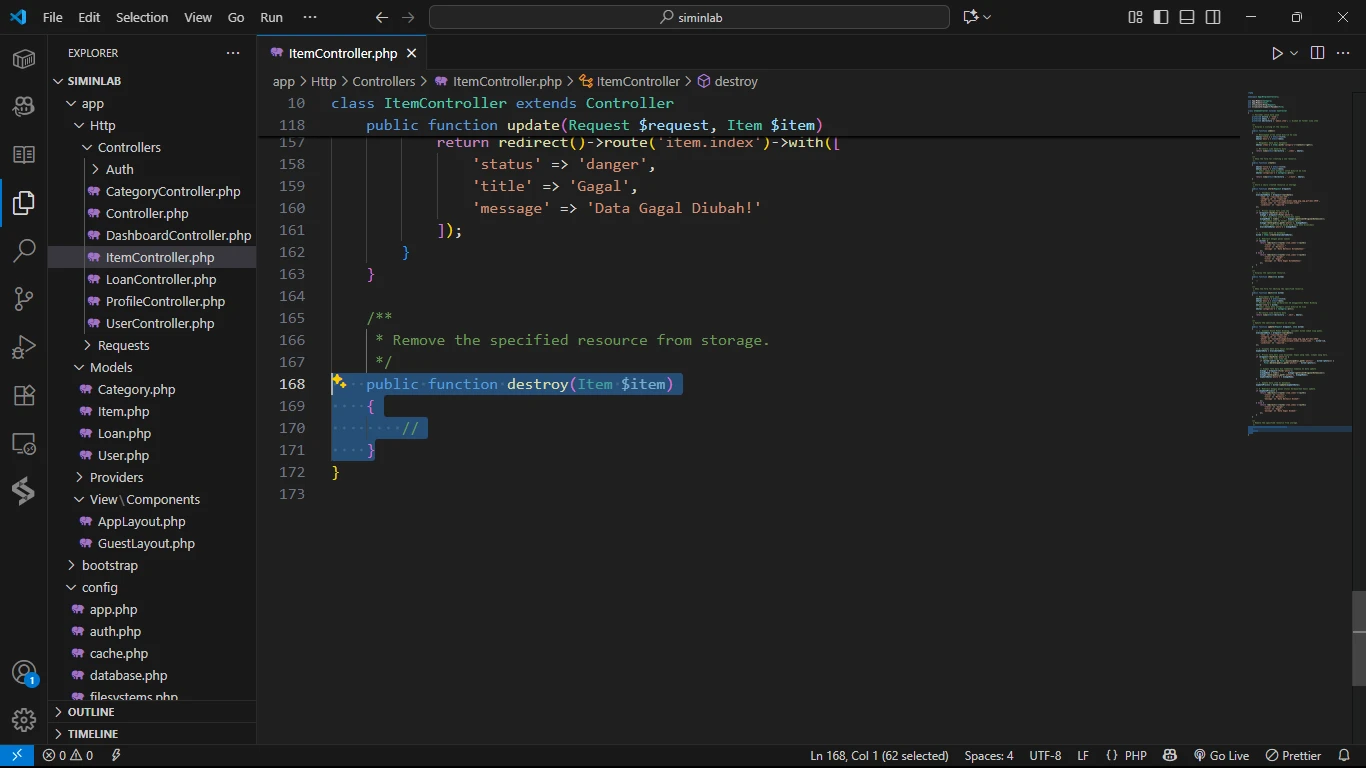Image resolution: width=1366 pixels, height=768 pixels.
Task: Expand the OUTLINE section
Action: click(x=90, y=712)
